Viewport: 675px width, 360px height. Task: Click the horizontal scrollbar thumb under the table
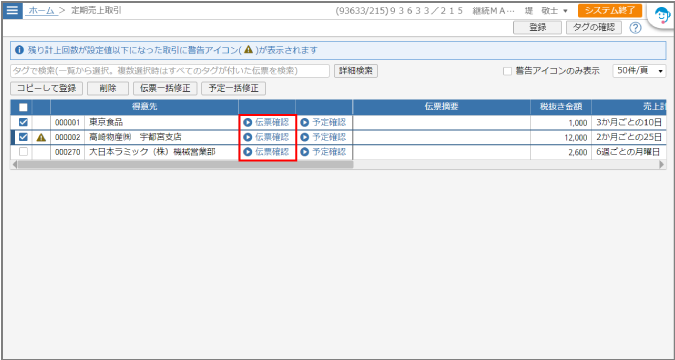[185, 164]
